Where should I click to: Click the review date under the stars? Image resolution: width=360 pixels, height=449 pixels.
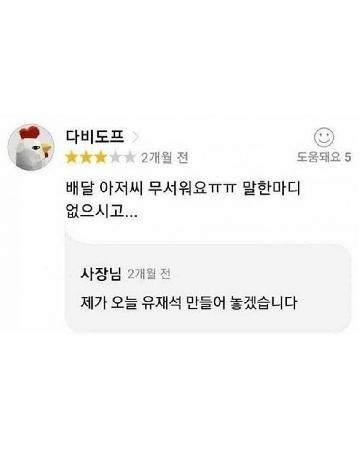pos(165,157)
